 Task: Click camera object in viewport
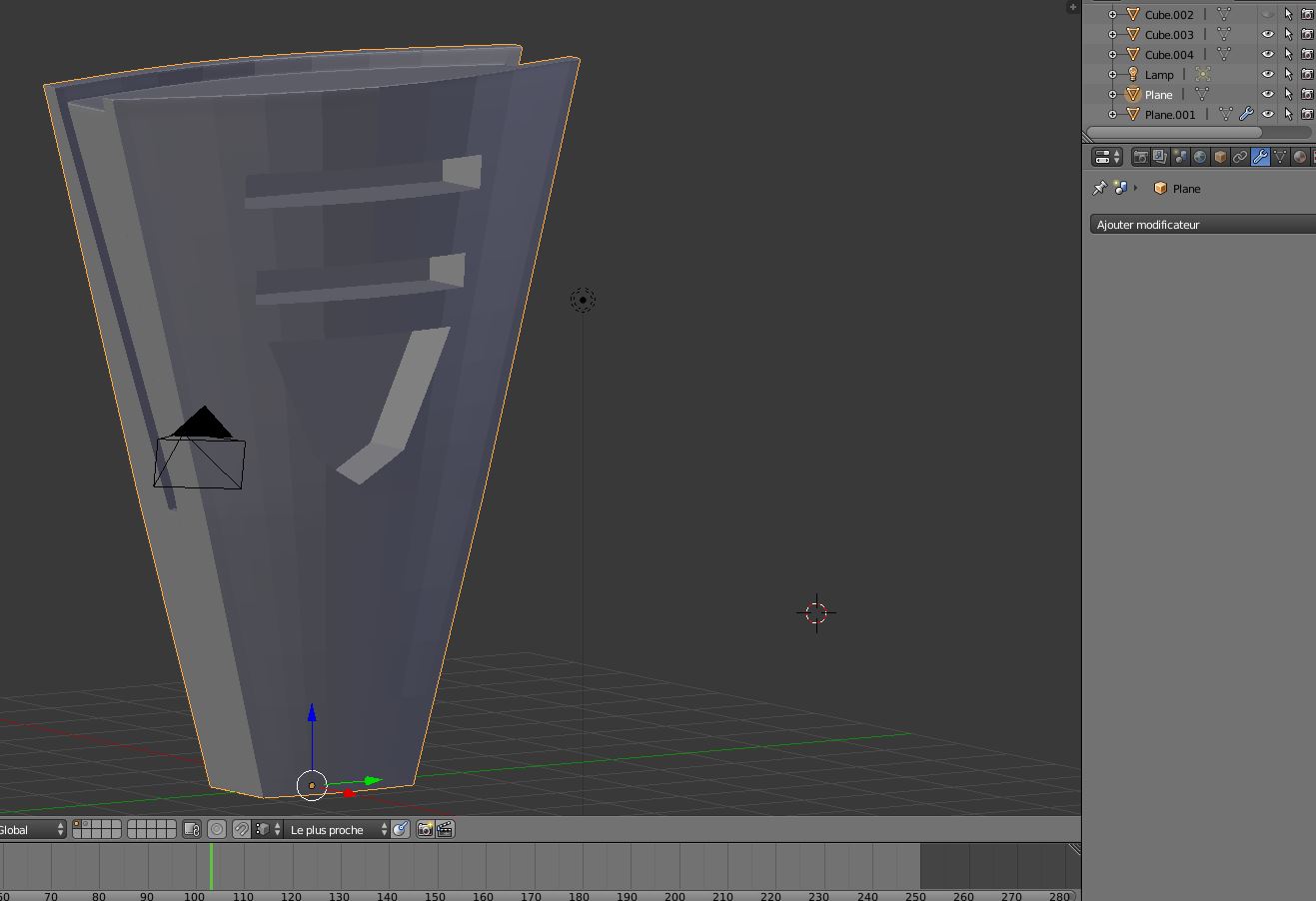(200, 448)
